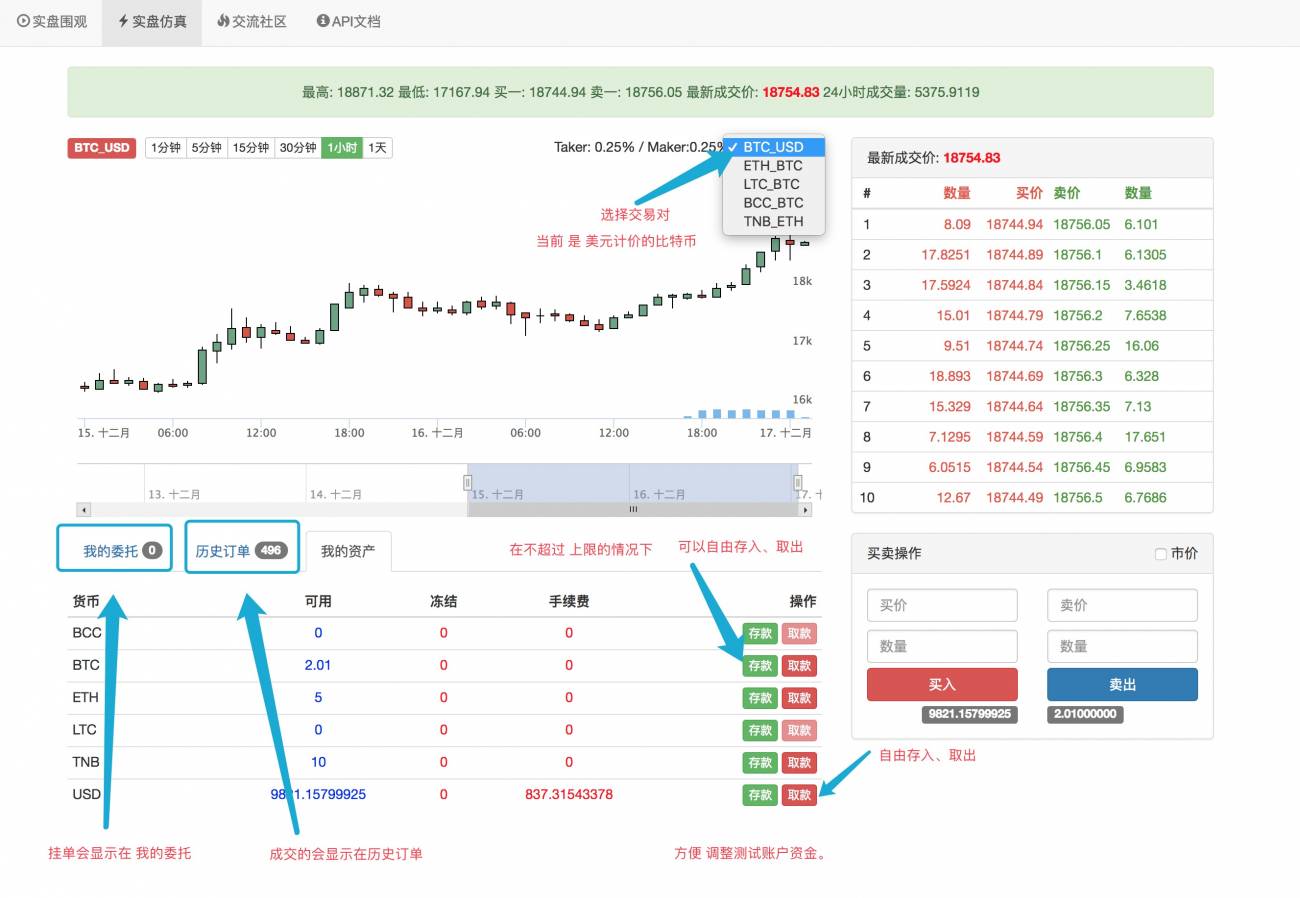Click the right arrow of the chart range scrollbar
1300x898 pixels.
point(806,510)
